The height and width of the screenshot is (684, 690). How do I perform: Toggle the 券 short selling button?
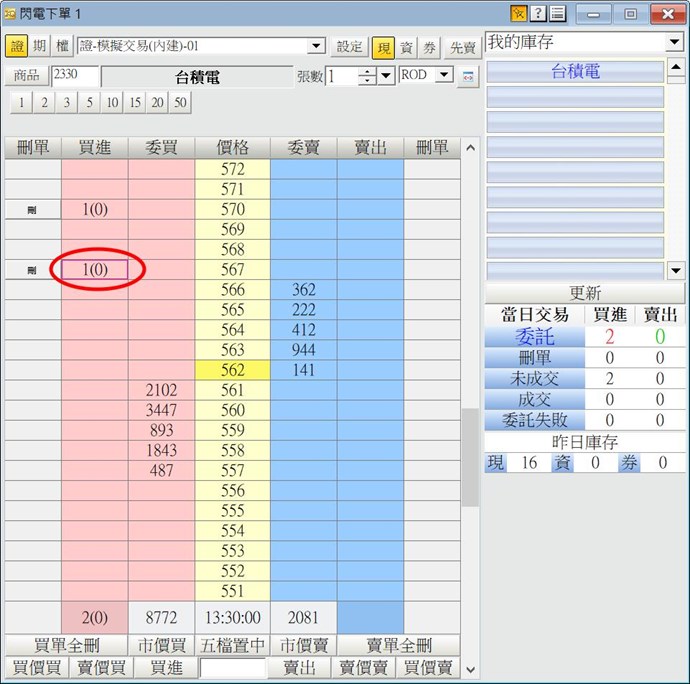tap(429, 47)
